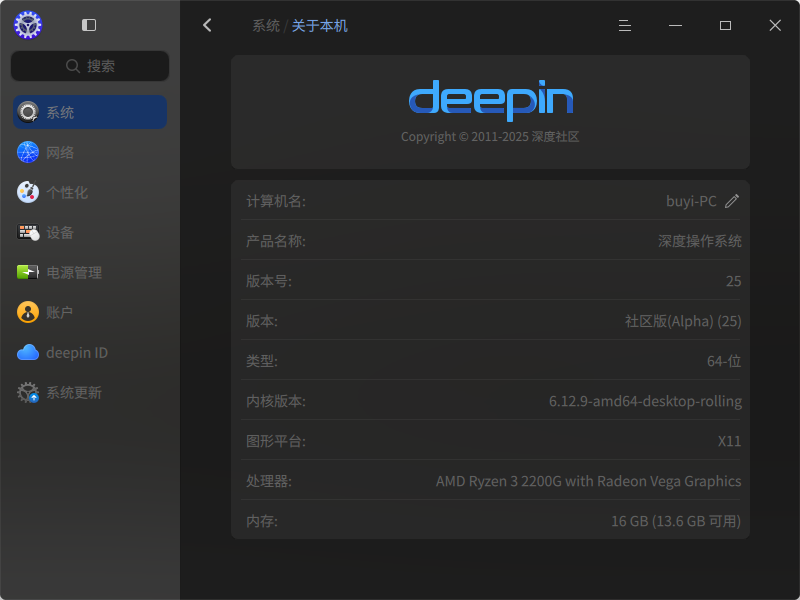Go back with the left arrow
This screenshot has height=600, width=800.
tap(207, 25)
